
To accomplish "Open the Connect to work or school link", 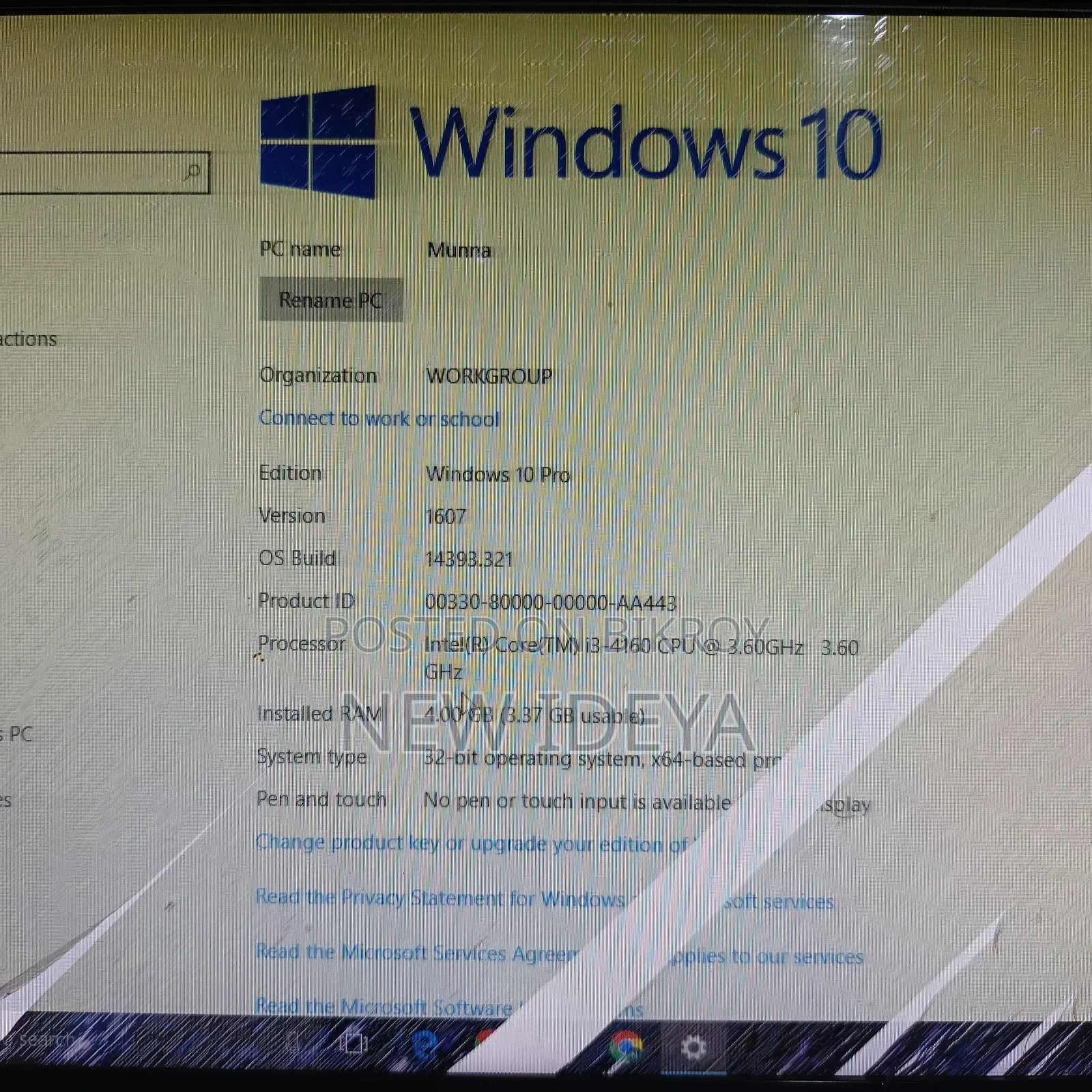I will (379, 418).
